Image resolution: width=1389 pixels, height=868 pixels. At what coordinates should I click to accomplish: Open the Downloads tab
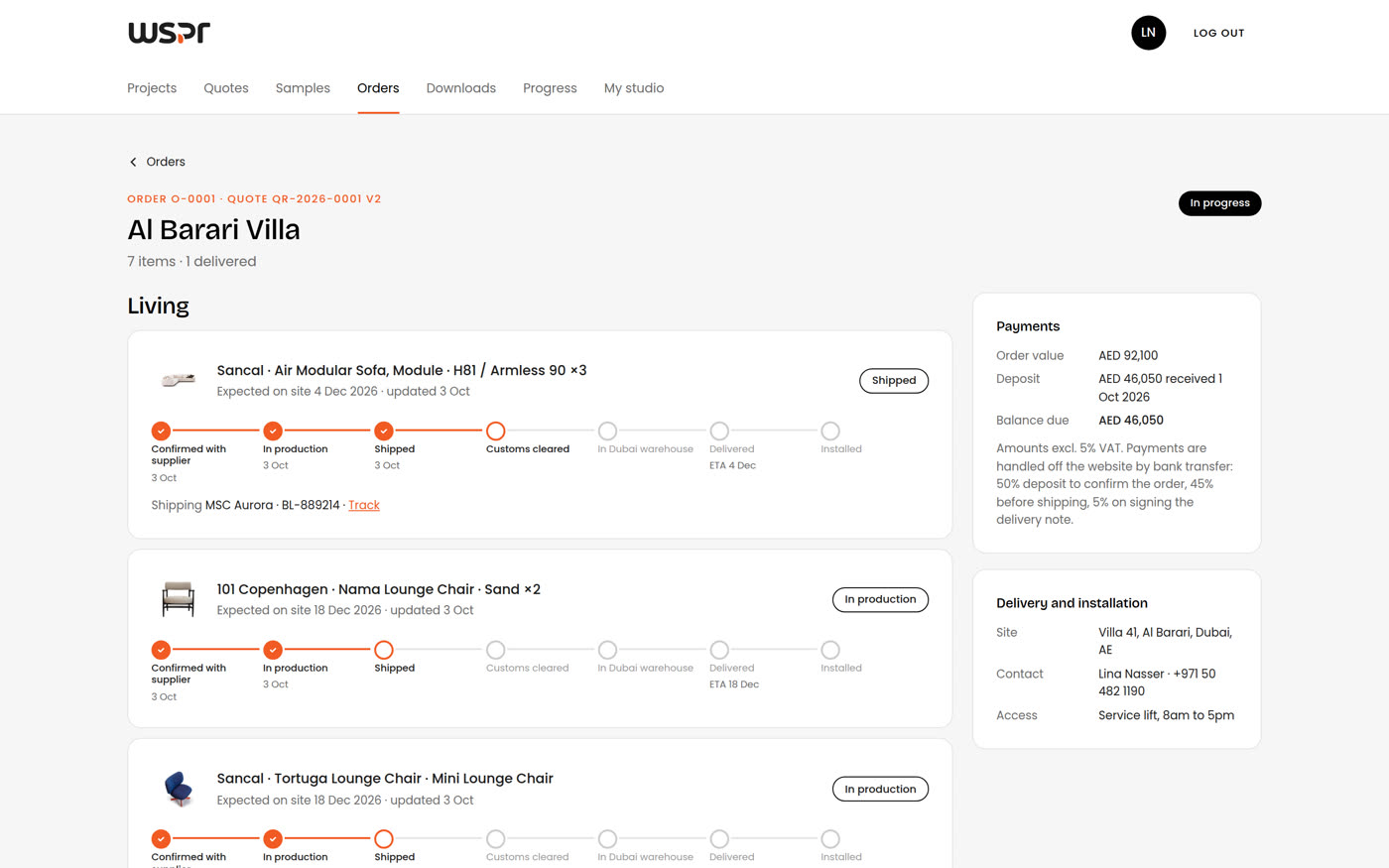(461, 88)
